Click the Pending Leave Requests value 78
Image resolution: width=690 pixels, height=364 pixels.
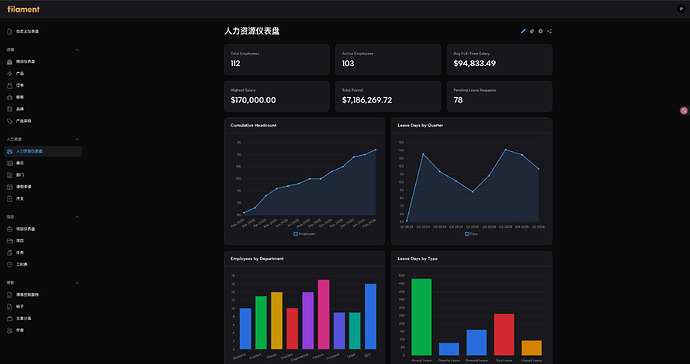point(458,100)
